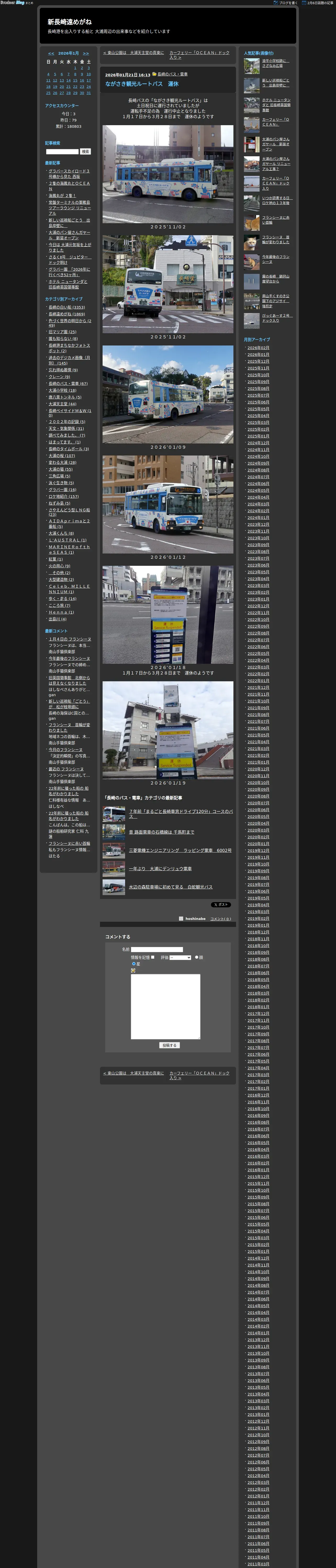The height and width of the screenshot is (1568, 336).
Task: Click the folder icon beside 長崎のバス・電車
Action: 154,74
